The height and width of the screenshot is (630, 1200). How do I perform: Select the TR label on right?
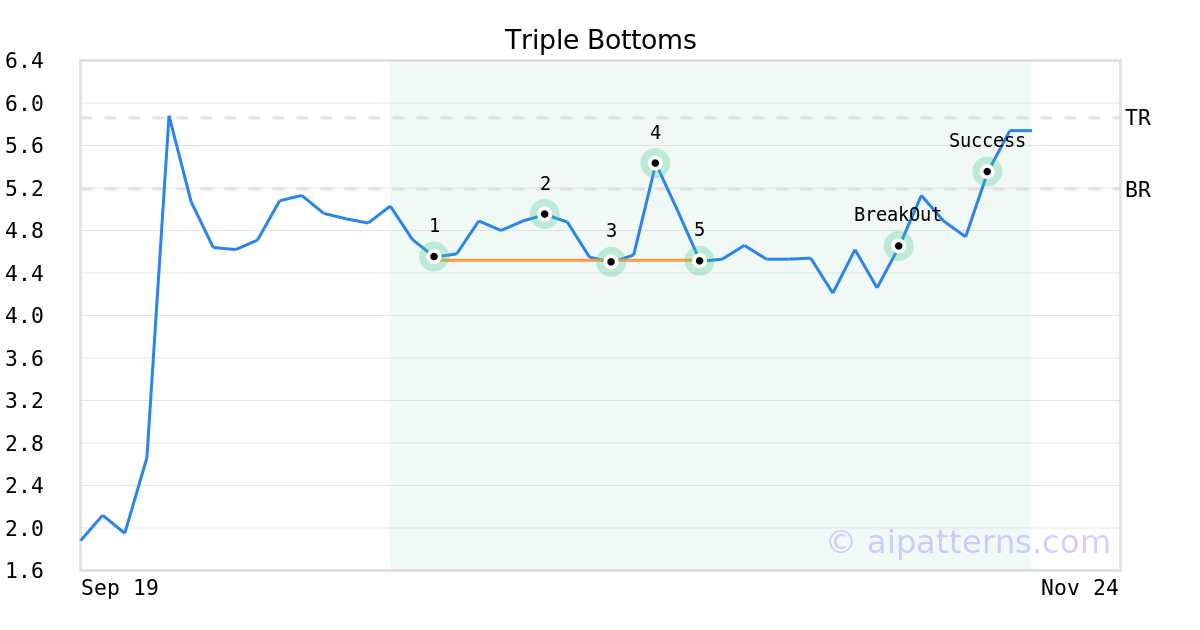click(1138, 118)
